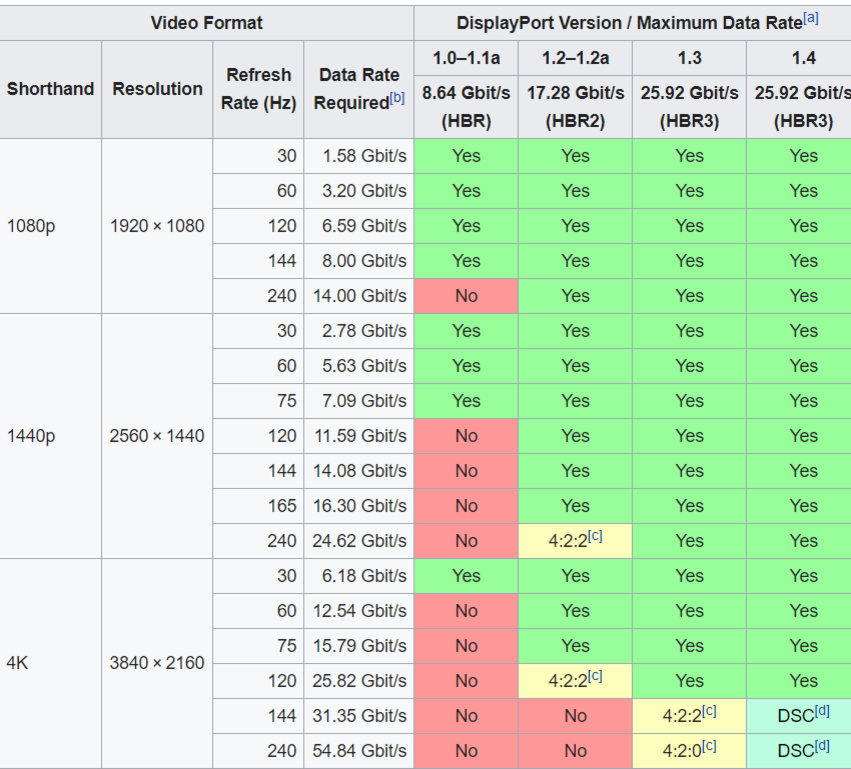Select the 1.58 Gbit/s data rate cell
The height and width of the screenshot is (769, 851).
click(x=359, y=156)
